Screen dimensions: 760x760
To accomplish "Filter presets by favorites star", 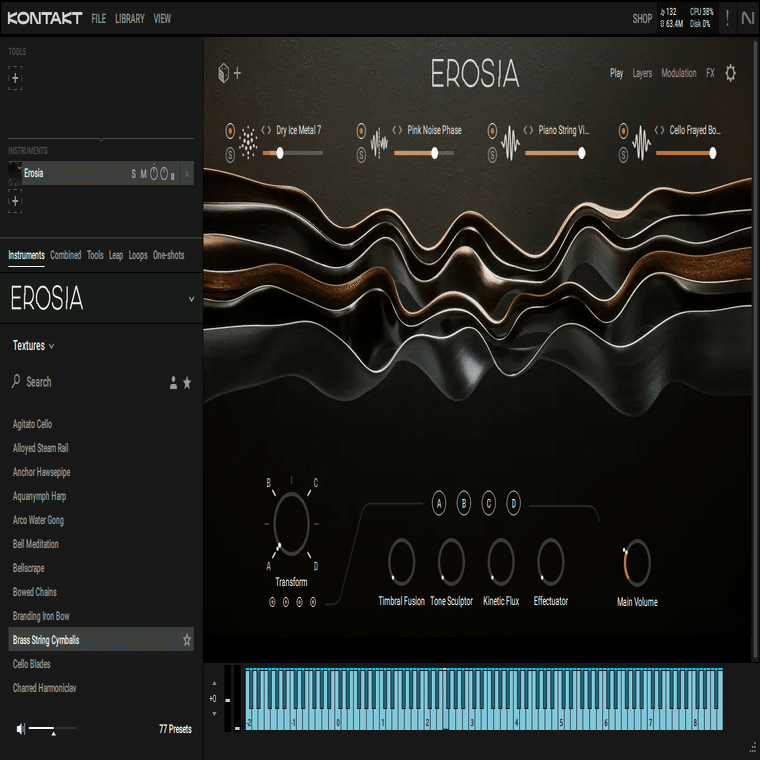I will (x=187, y=383).
